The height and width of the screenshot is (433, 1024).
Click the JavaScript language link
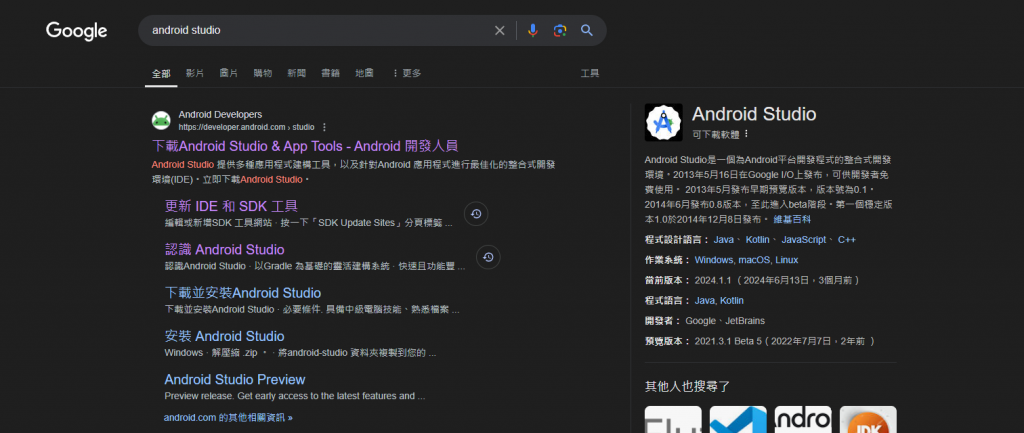point(804,240)
